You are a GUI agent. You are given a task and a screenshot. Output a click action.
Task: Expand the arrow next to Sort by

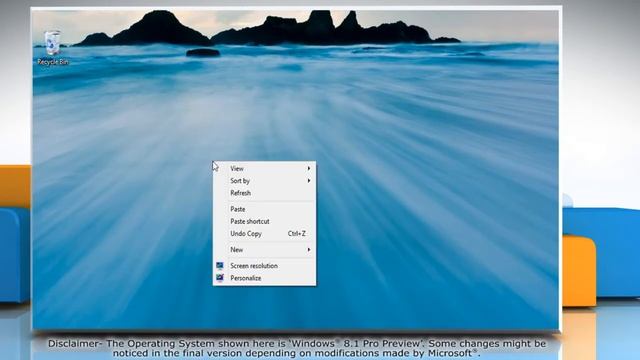click(309, 181)
